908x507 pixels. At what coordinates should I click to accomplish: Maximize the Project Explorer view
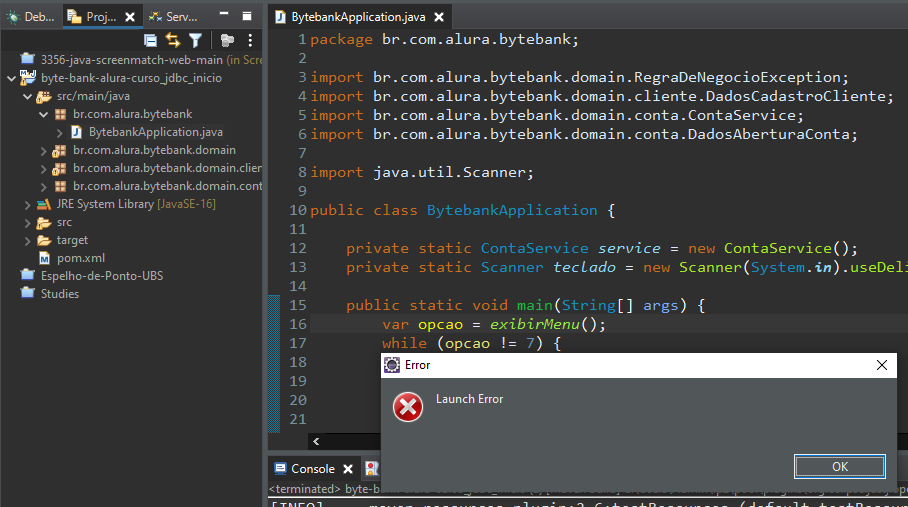[x=247, y=16]
